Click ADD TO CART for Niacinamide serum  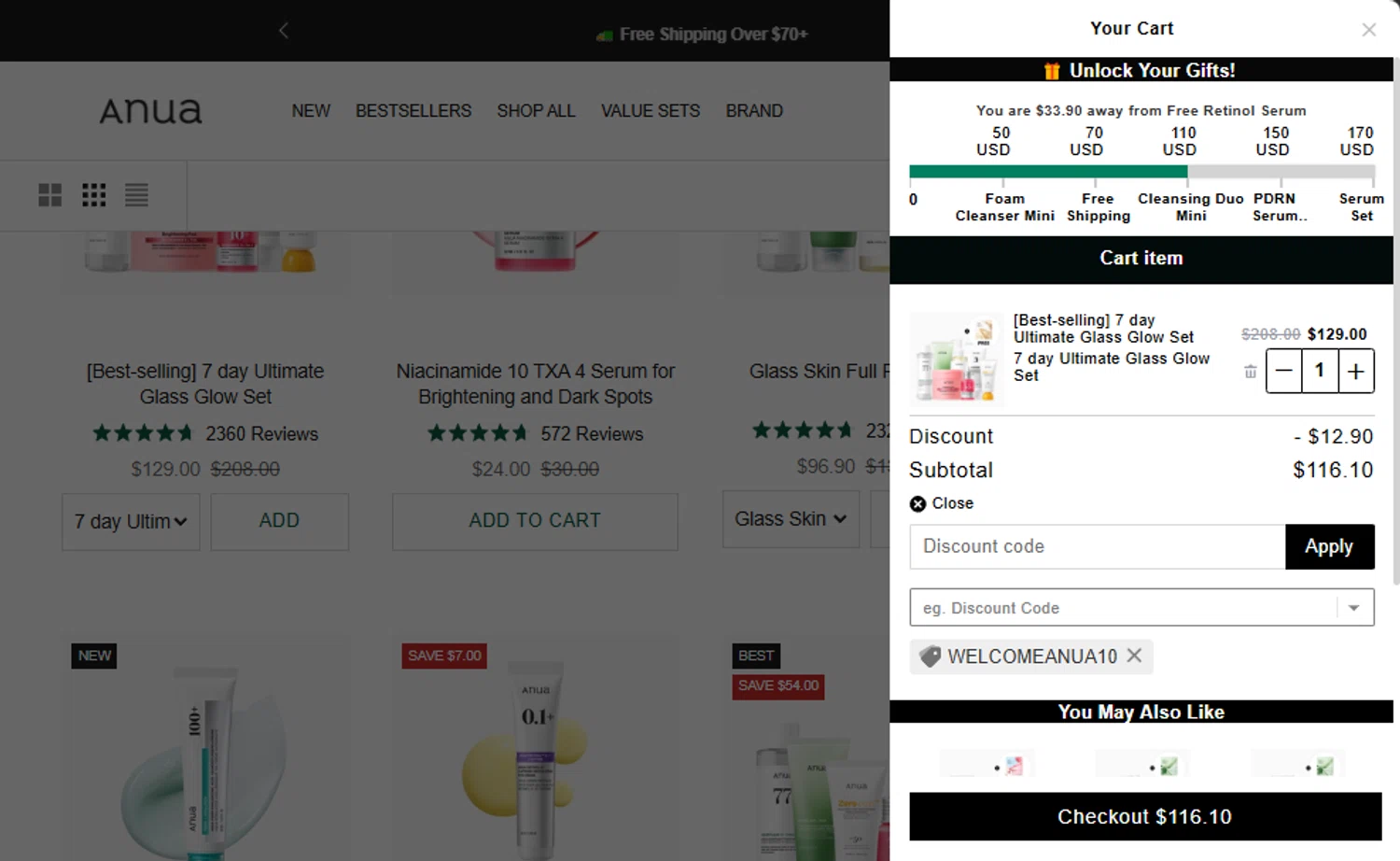pos(535,521)
